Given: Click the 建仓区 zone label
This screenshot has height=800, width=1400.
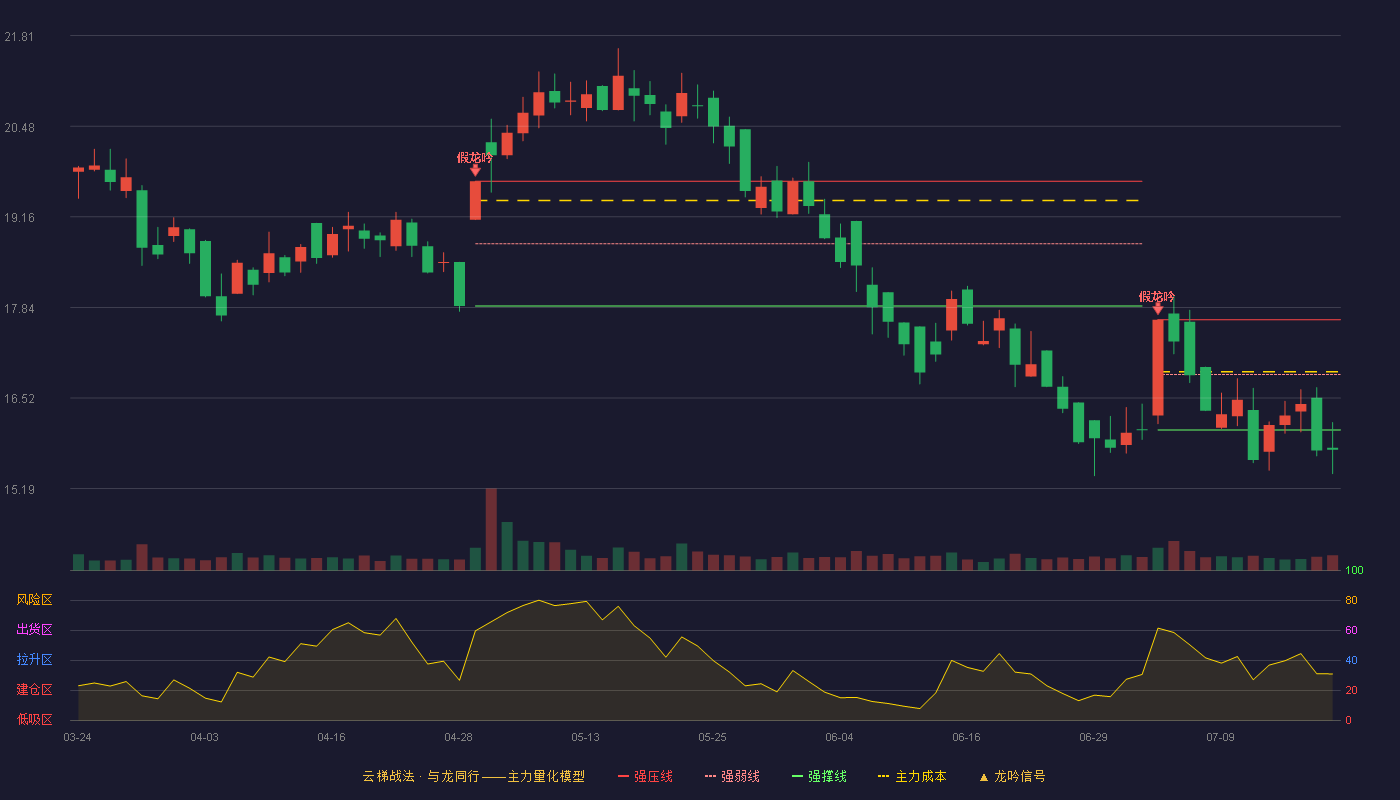Looking at the screenshot, I should coord(34,690).
